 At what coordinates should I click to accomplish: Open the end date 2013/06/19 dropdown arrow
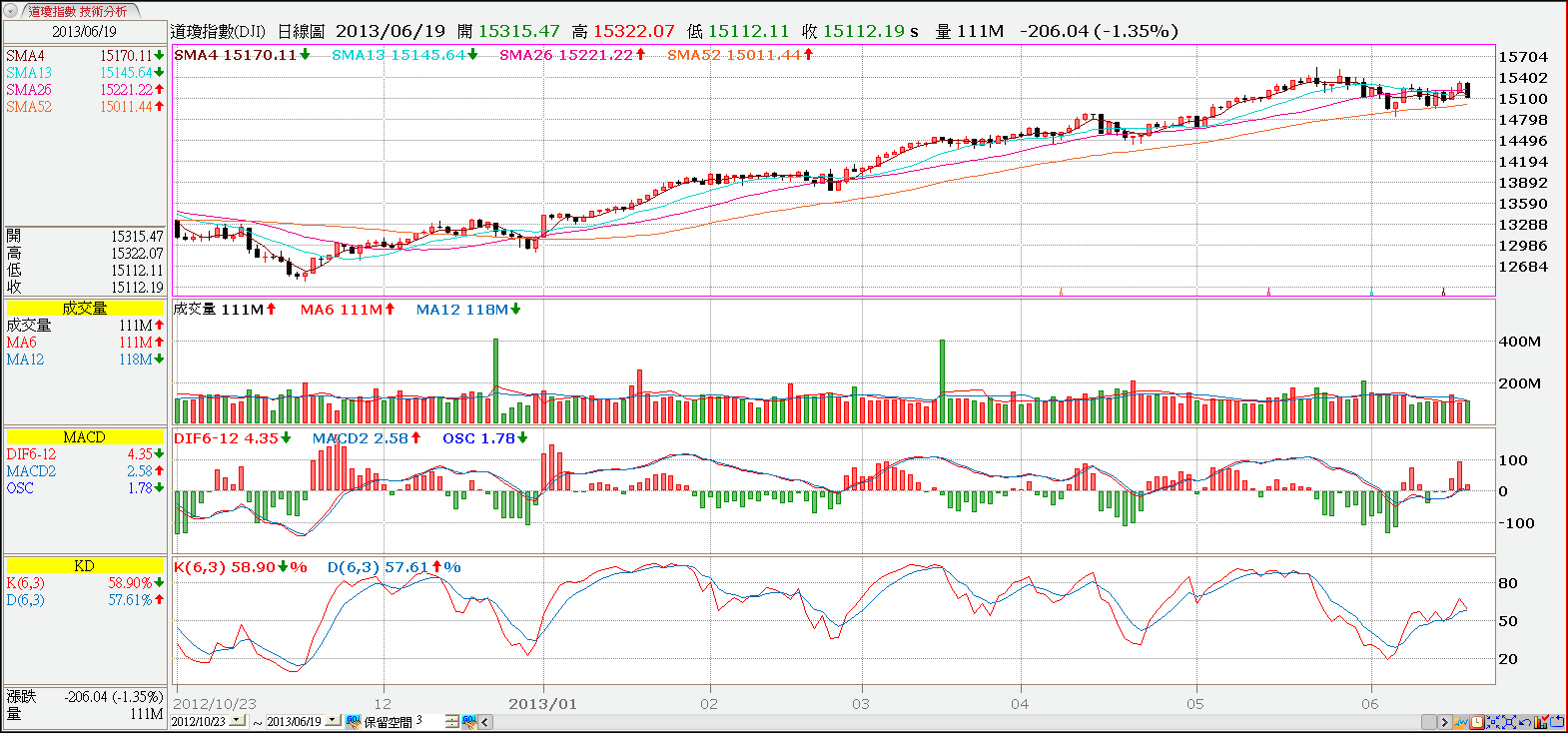(333, 720)
